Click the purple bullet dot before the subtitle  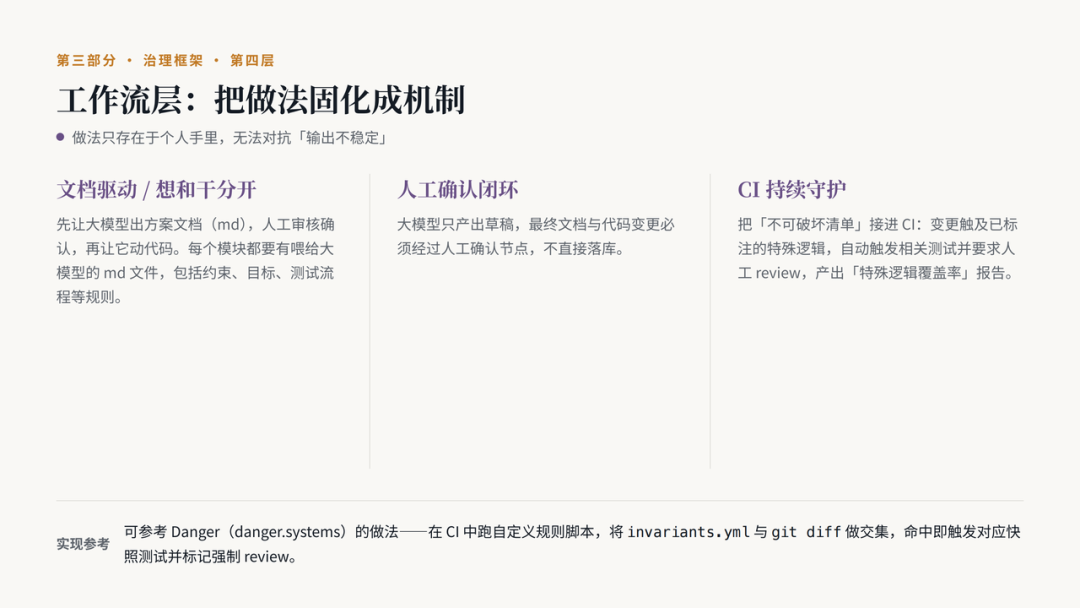[x=61, y=137]
